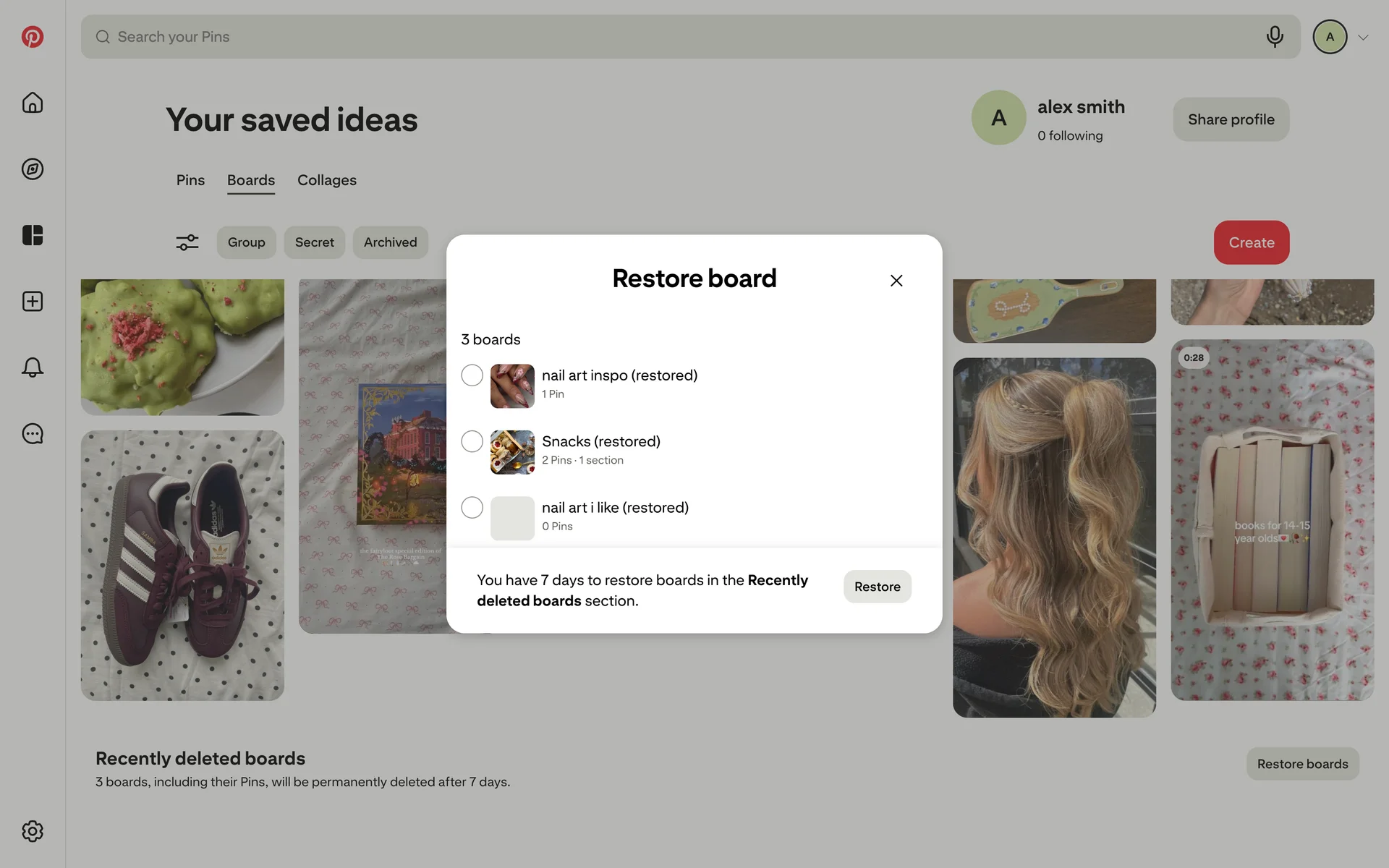The width and height of the screenshot is (1389, 868).
Task: Select the nail art inspo (restored) radio button
Action: [x=472, y=375]
